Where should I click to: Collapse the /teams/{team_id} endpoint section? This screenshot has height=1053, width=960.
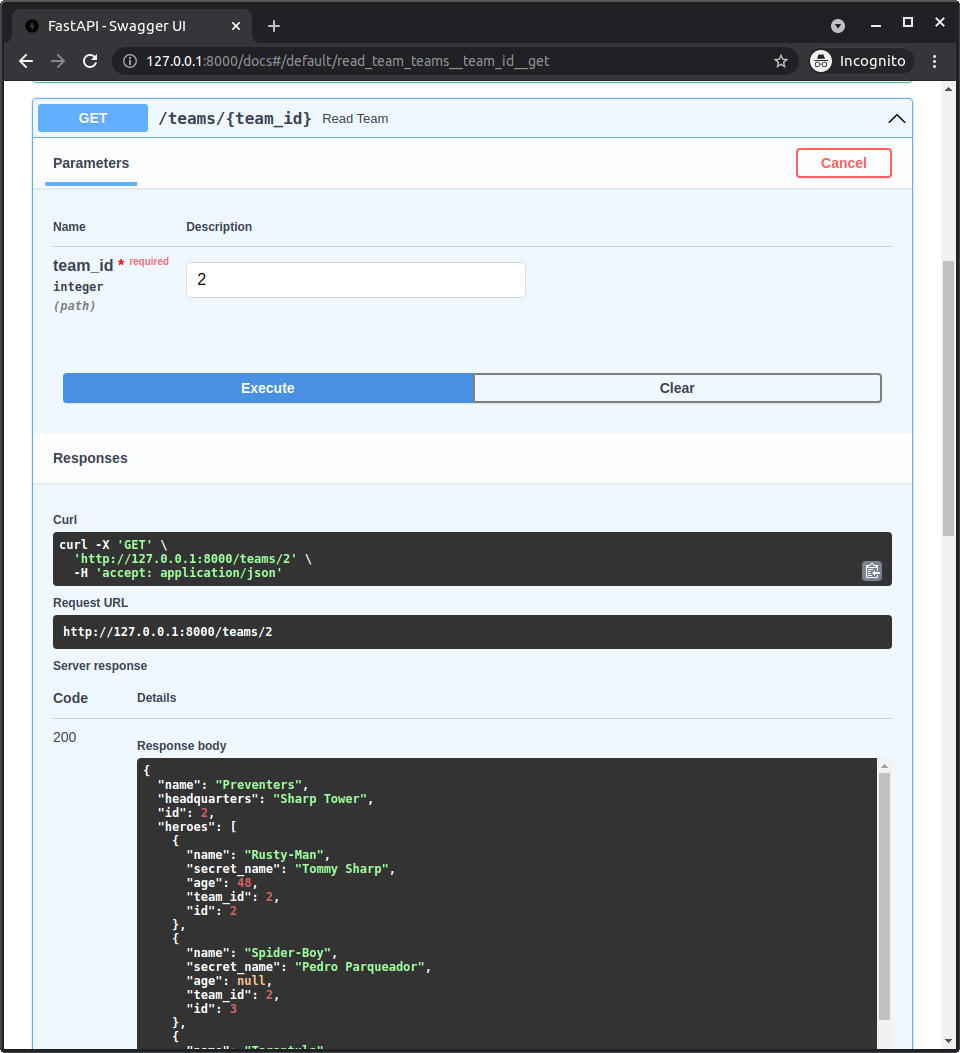[x=896, y=117]
